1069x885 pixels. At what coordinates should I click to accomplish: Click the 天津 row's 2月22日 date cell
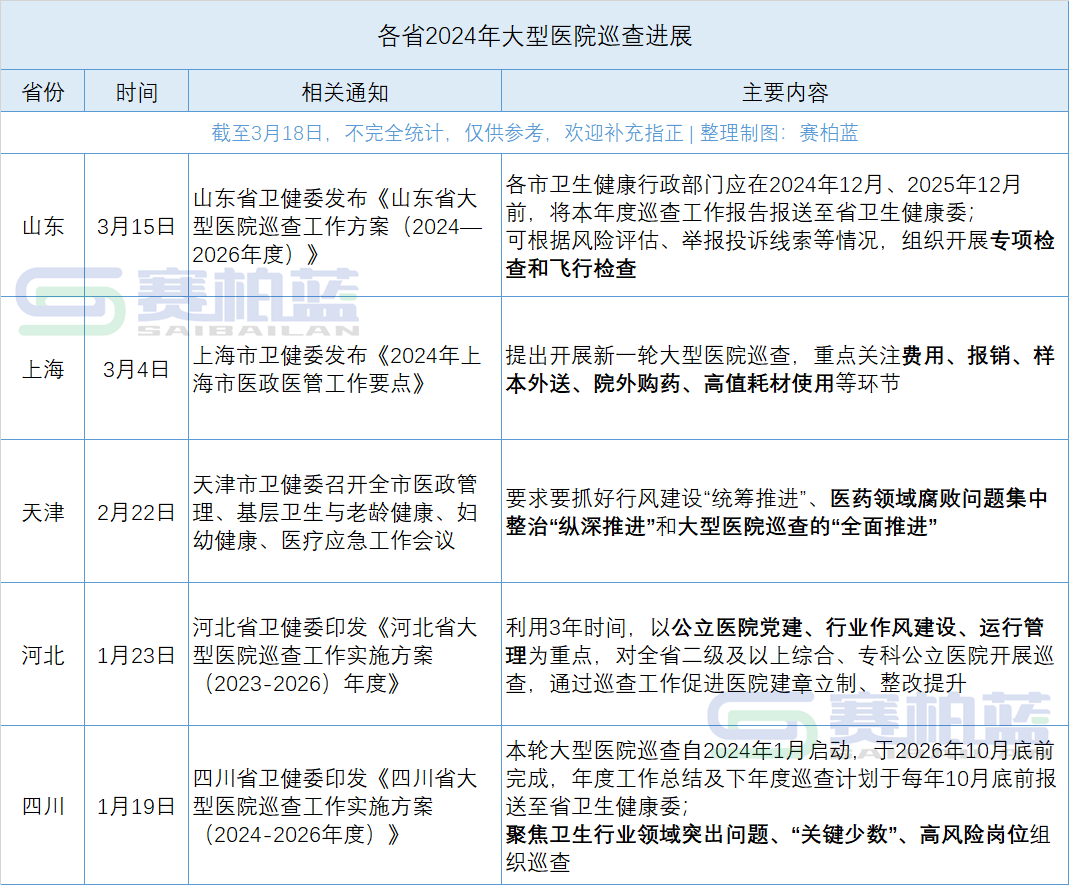tap(135, 513)
